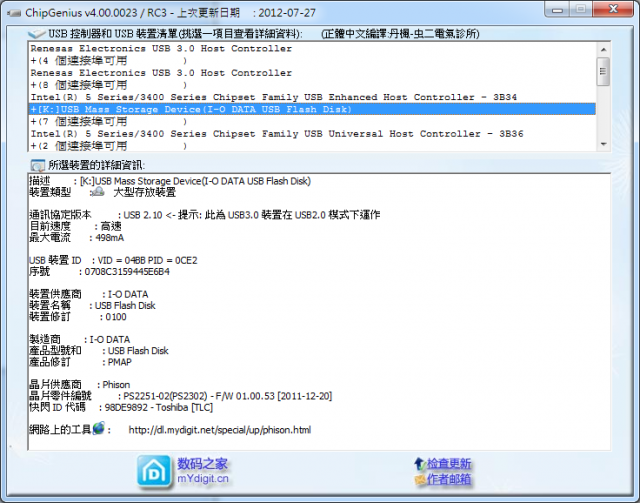Minimize the ChipGenius window
Screen dimensions: 640x503
(557, 9)
